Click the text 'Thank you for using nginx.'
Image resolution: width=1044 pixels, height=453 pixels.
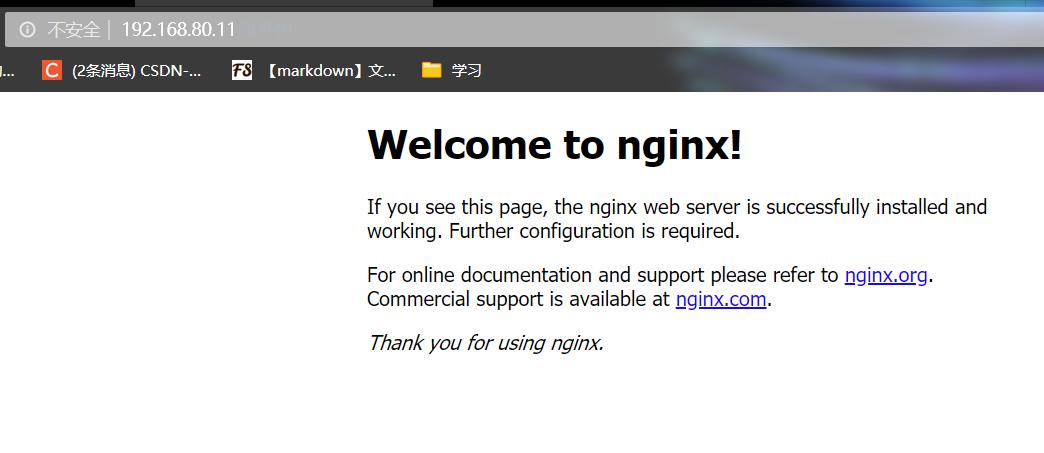486,343
